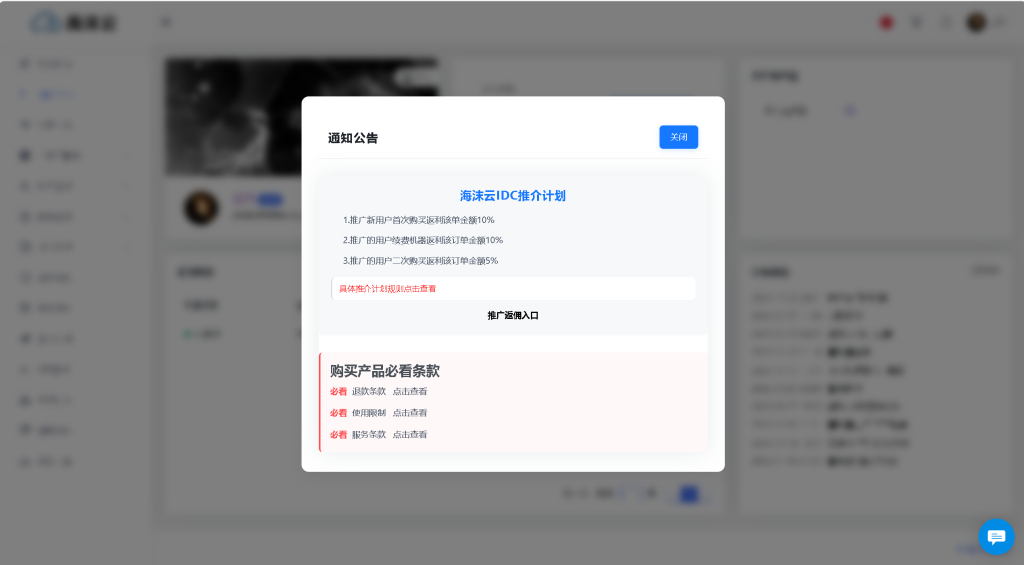1024x565 pixels.
Task: Select the 退款条款 label text
Action: tap(369, 391)
